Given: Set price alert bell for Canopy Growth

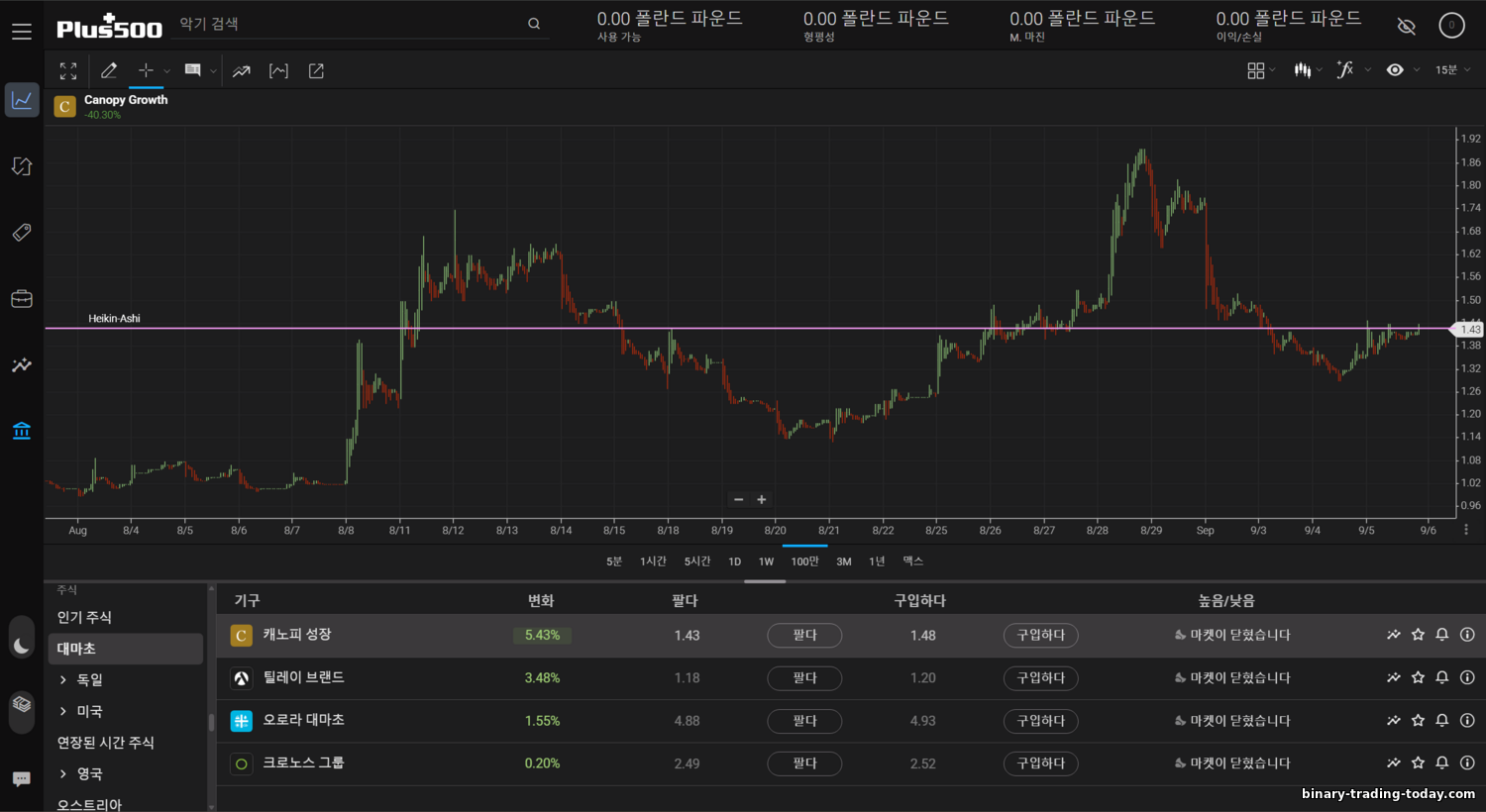Looking at the screenshot, I should pos(1442,635).
